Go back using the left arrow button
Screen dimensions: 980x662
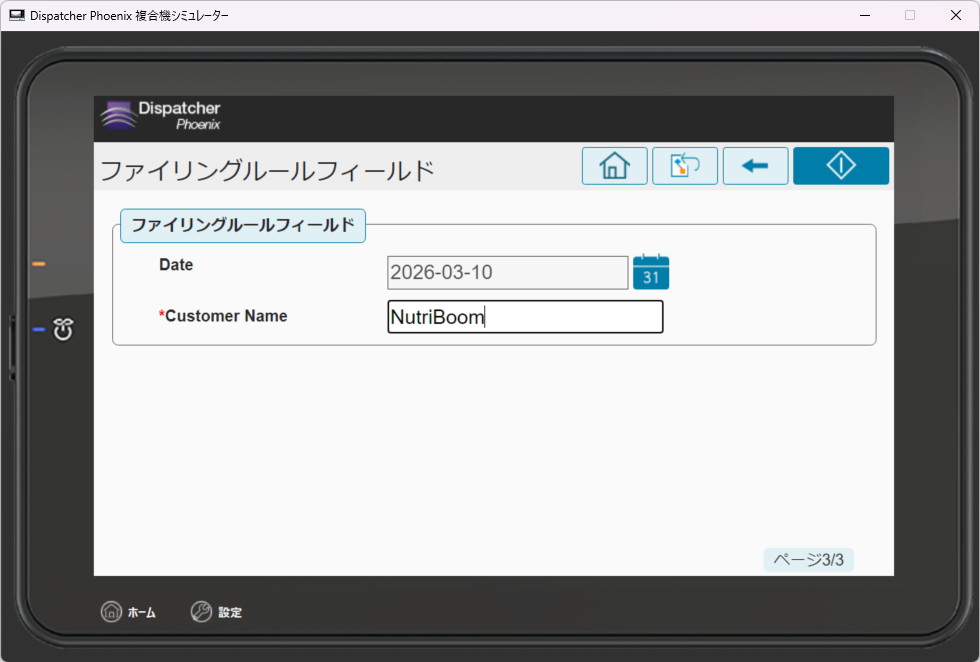point(755,166)
